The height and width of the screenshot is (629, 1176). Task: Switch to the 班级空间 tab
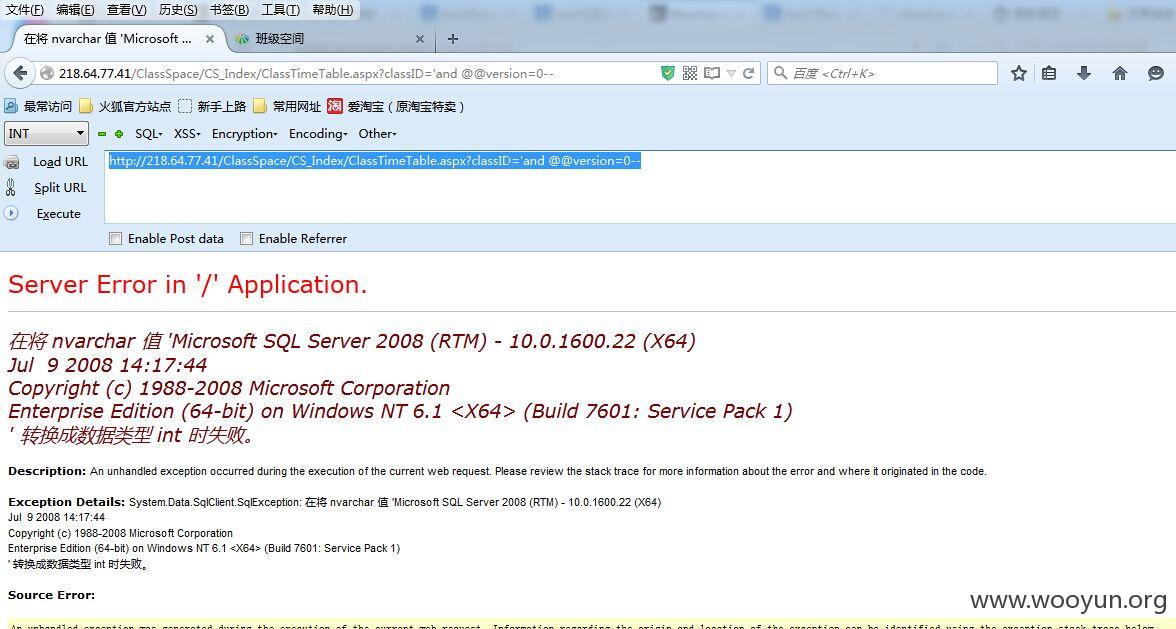point(330,39)
